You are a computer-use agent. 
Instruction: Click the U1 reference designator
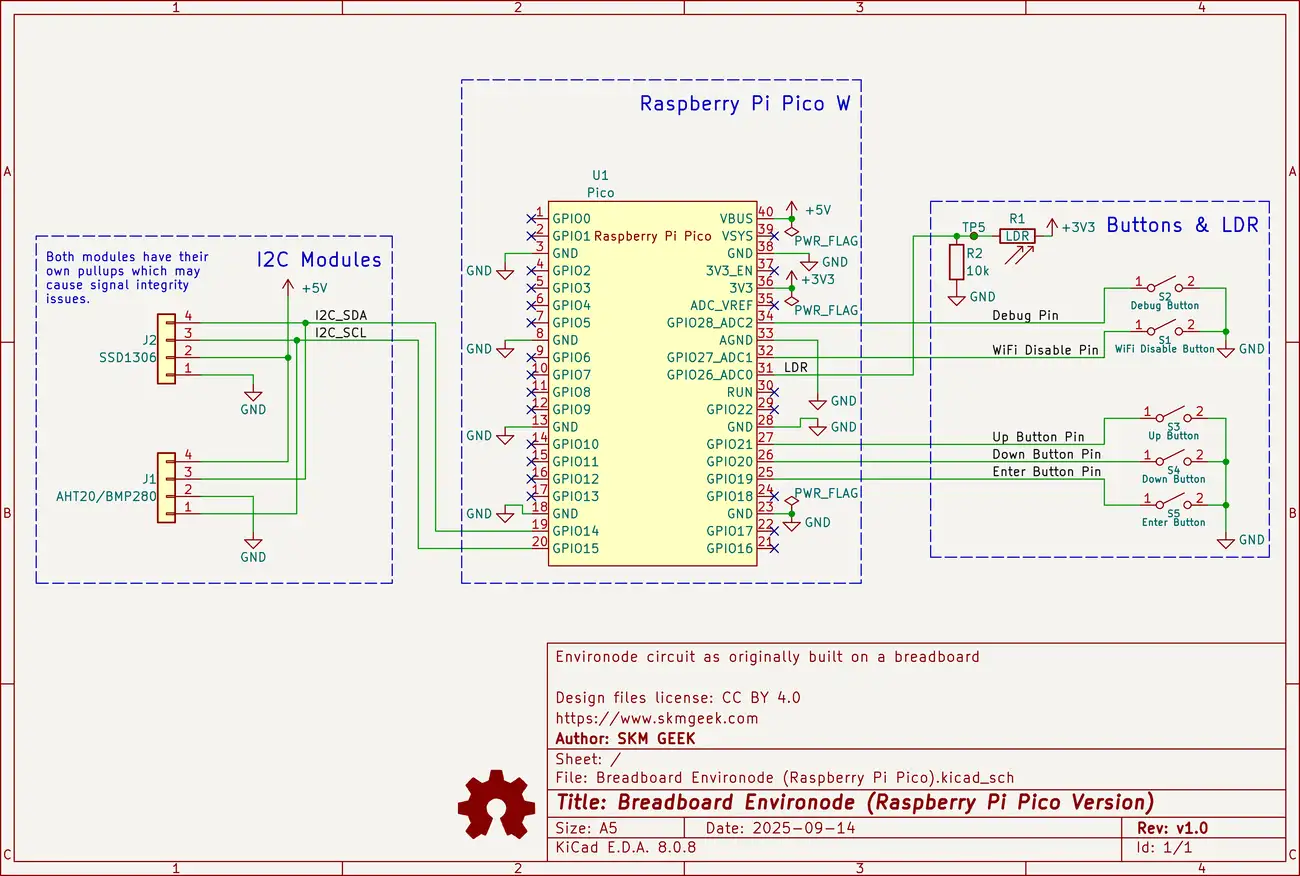pyautogui.click(x=600, y=174)
